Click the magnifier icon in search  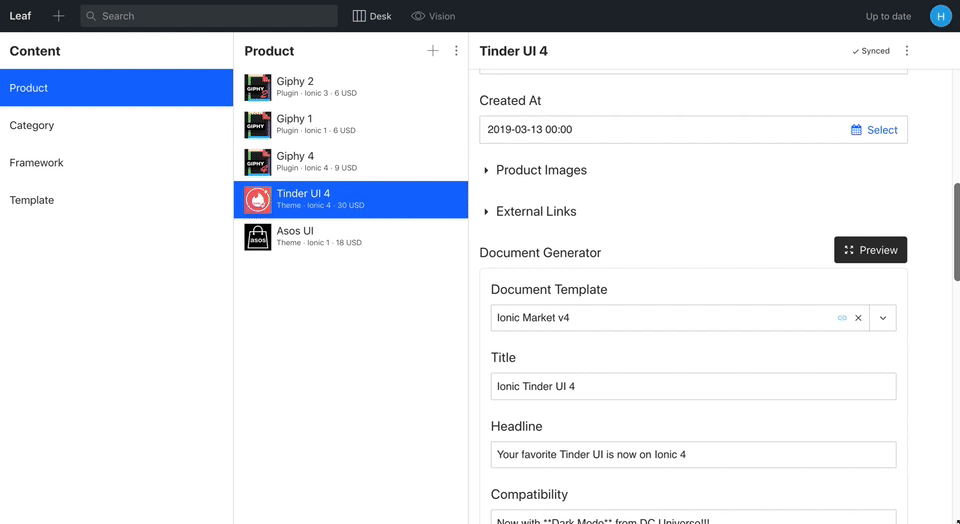click(x=91, y=16)
